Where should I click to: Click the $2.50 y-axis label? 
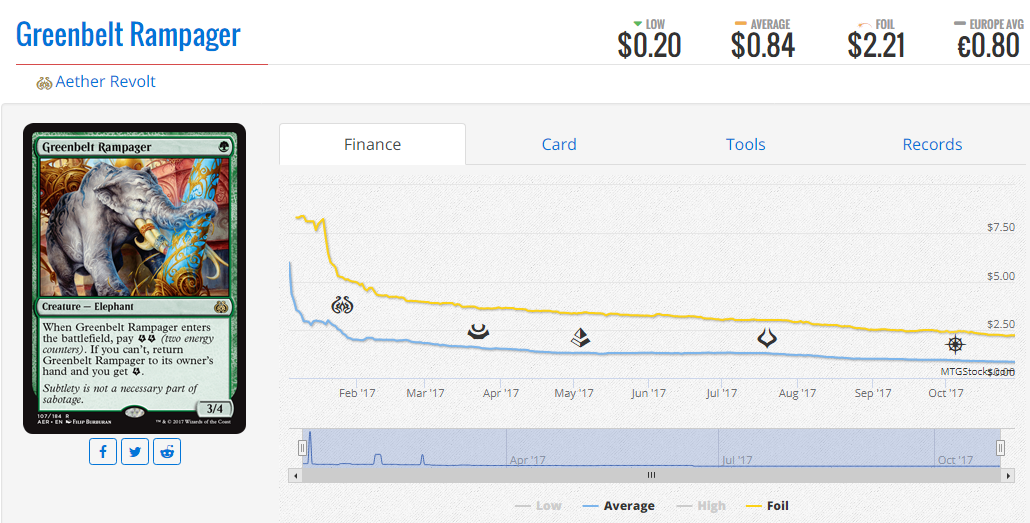click(1000, 325)
